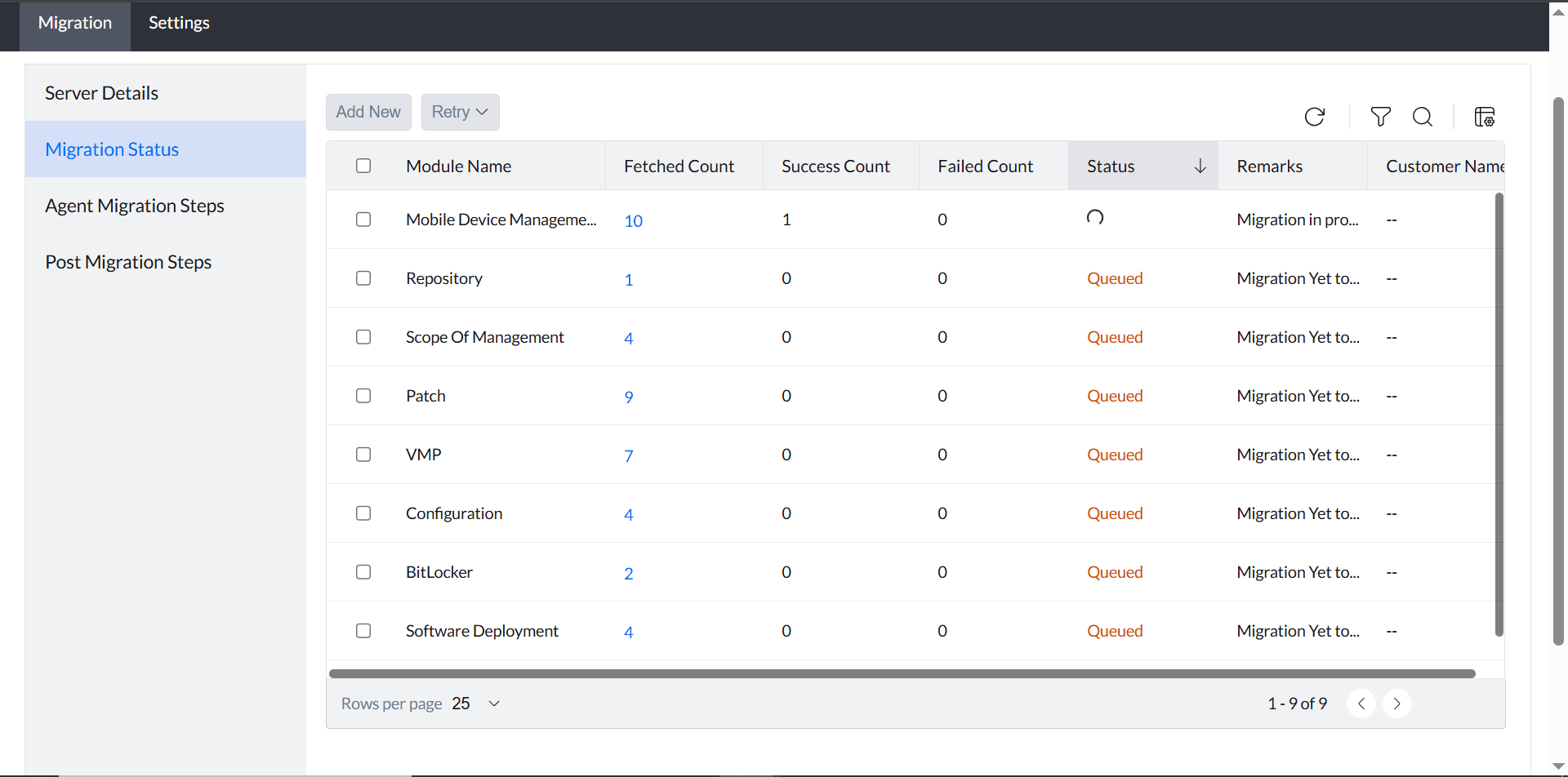Click the search magnifier icon

pos(1423,117)
